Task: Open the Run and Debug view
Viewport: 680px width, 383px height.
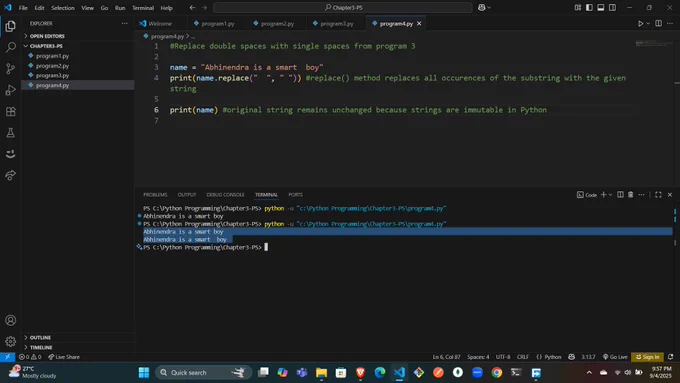Action: [10, 90]
